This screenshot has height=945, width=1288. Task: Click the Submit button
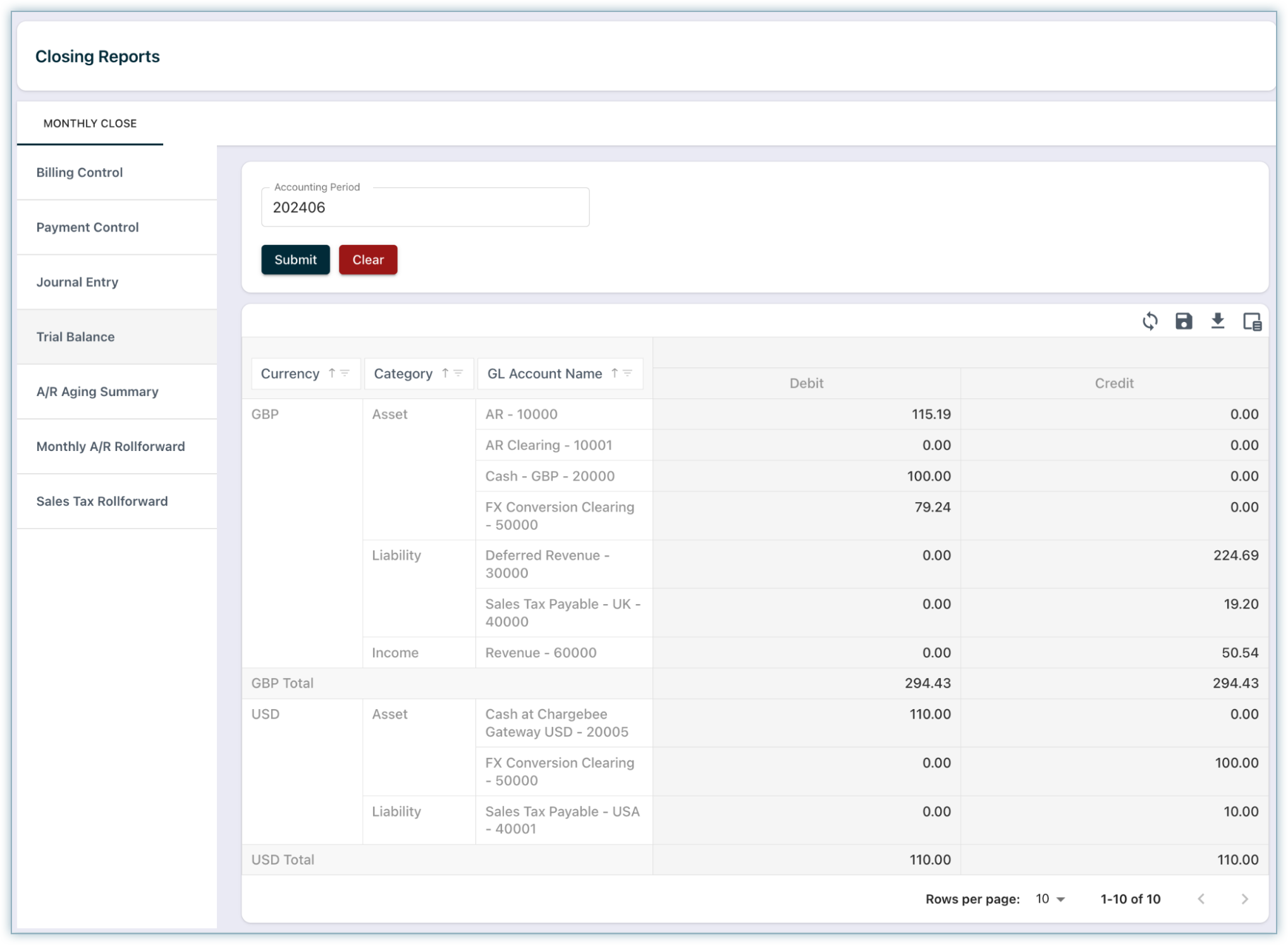(295, 259)
